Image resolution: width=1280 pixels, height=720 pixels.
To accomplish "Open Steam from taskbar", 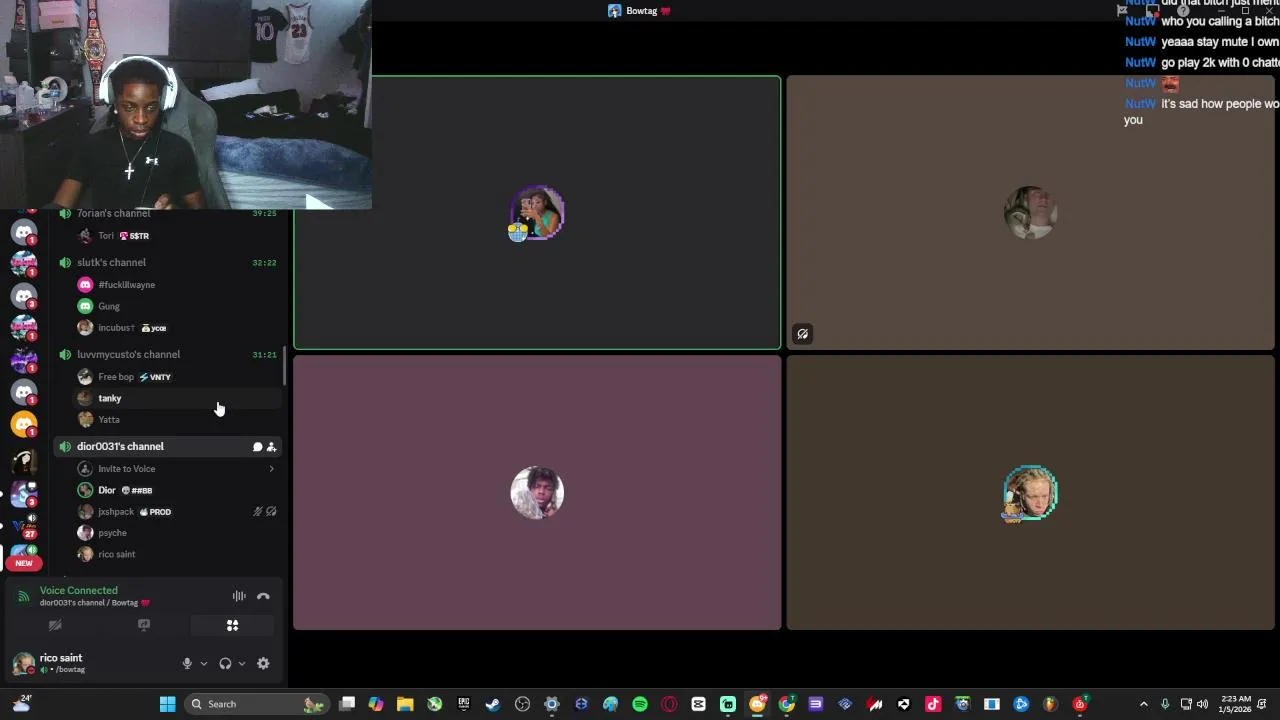I will 493,704.
